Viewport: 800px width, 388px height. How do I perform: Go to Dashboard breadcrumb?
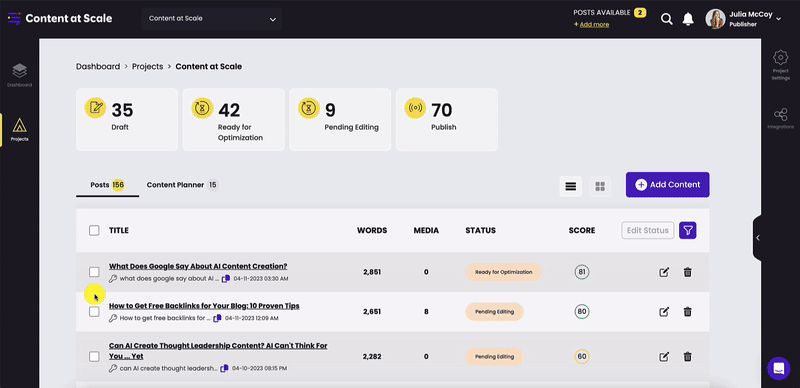pyautogui.click(x=98, y=66)
